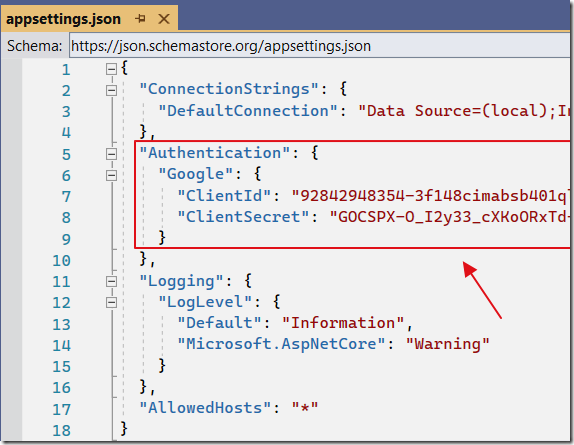
Task: Pin the appsettings.json tab
Action: (x=140, y=18)
